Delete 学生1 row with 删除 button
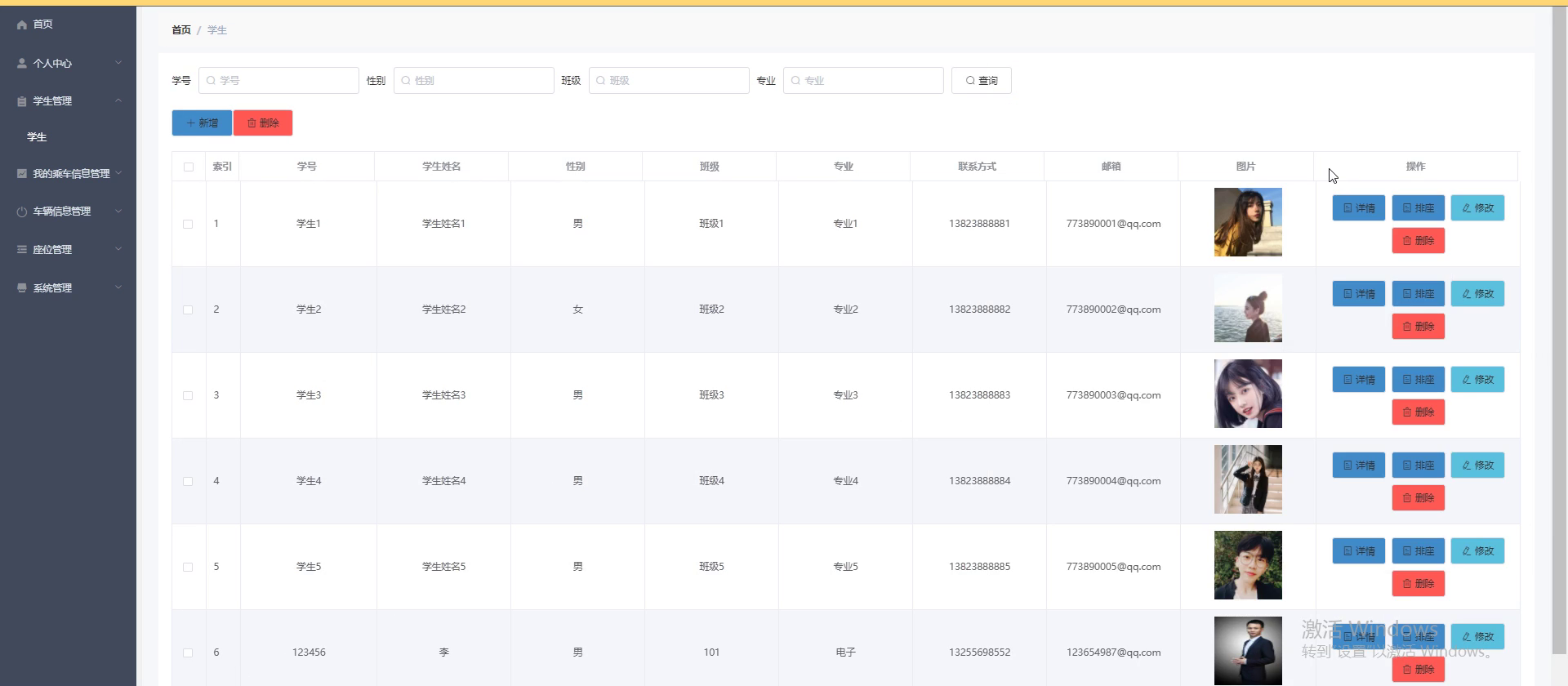This screenshot has height=686, width=1568. [x=1419, y=241]
